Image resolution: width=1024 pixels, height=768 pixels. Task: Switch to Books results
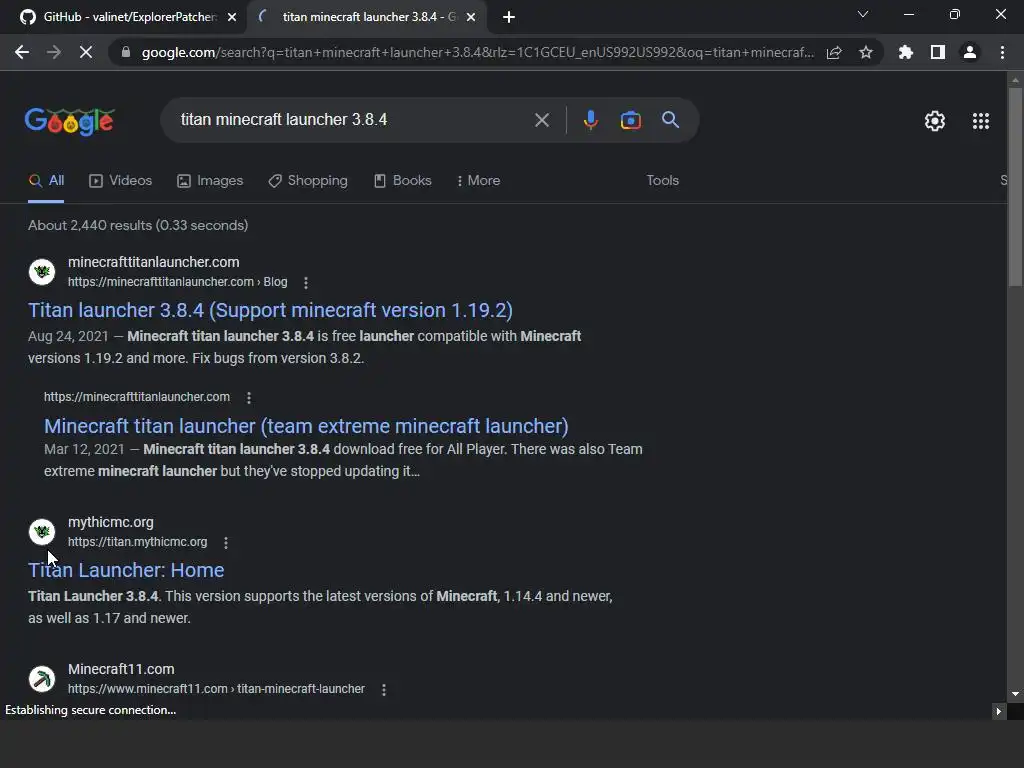(402, 181)
